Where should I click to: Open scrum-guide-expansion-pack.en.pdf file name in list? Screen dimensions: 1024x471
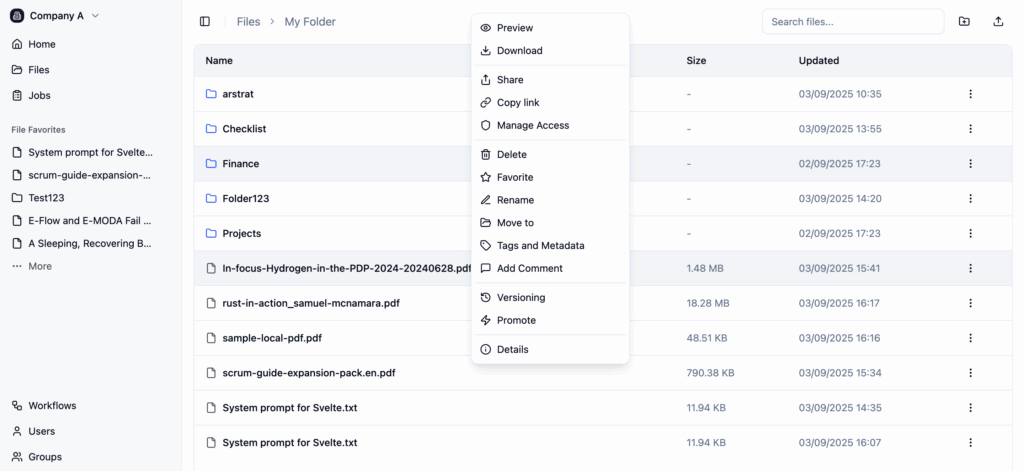coord(309,373)
